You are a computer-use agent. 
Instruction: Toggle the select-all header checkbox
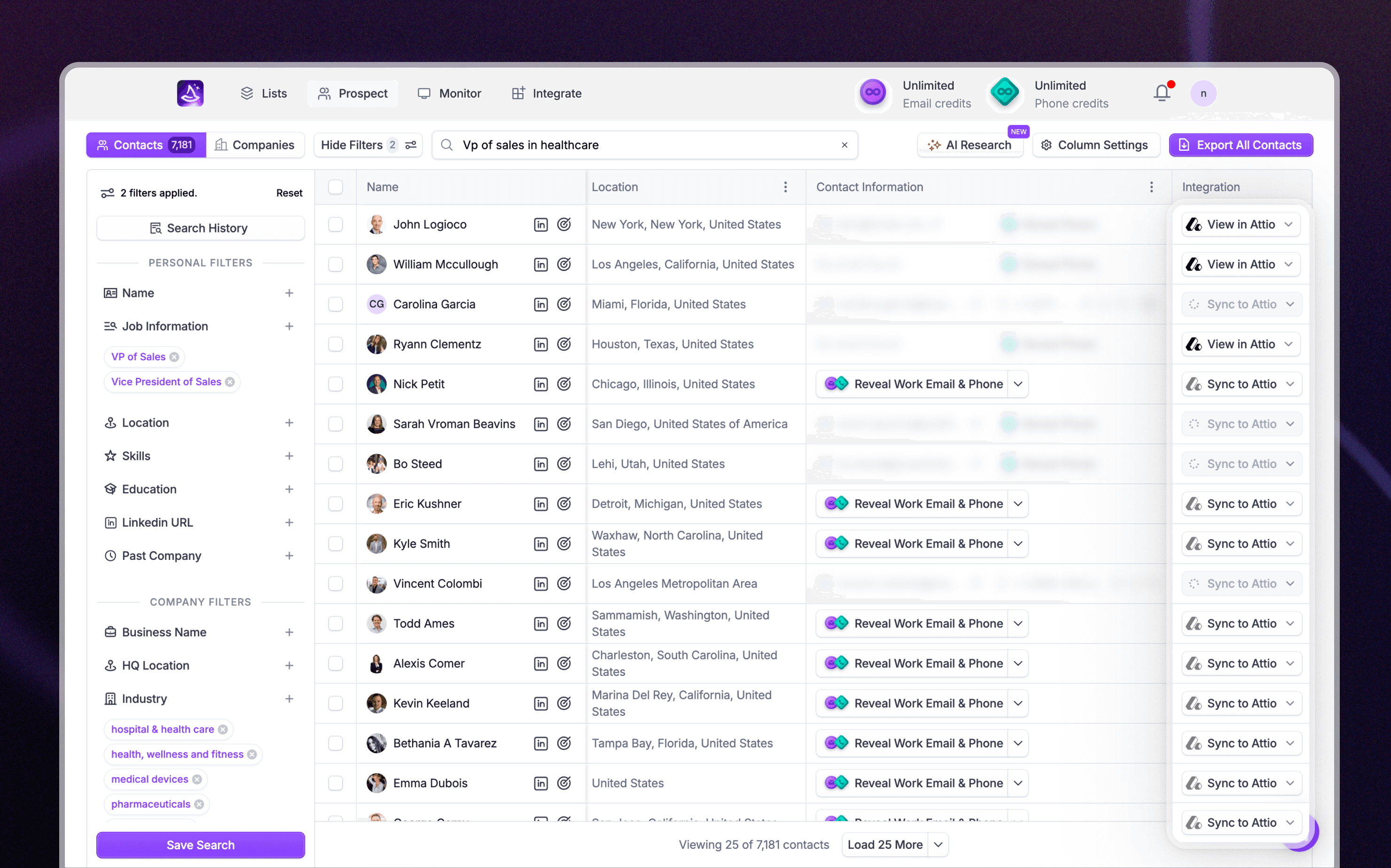pos(336,187)
